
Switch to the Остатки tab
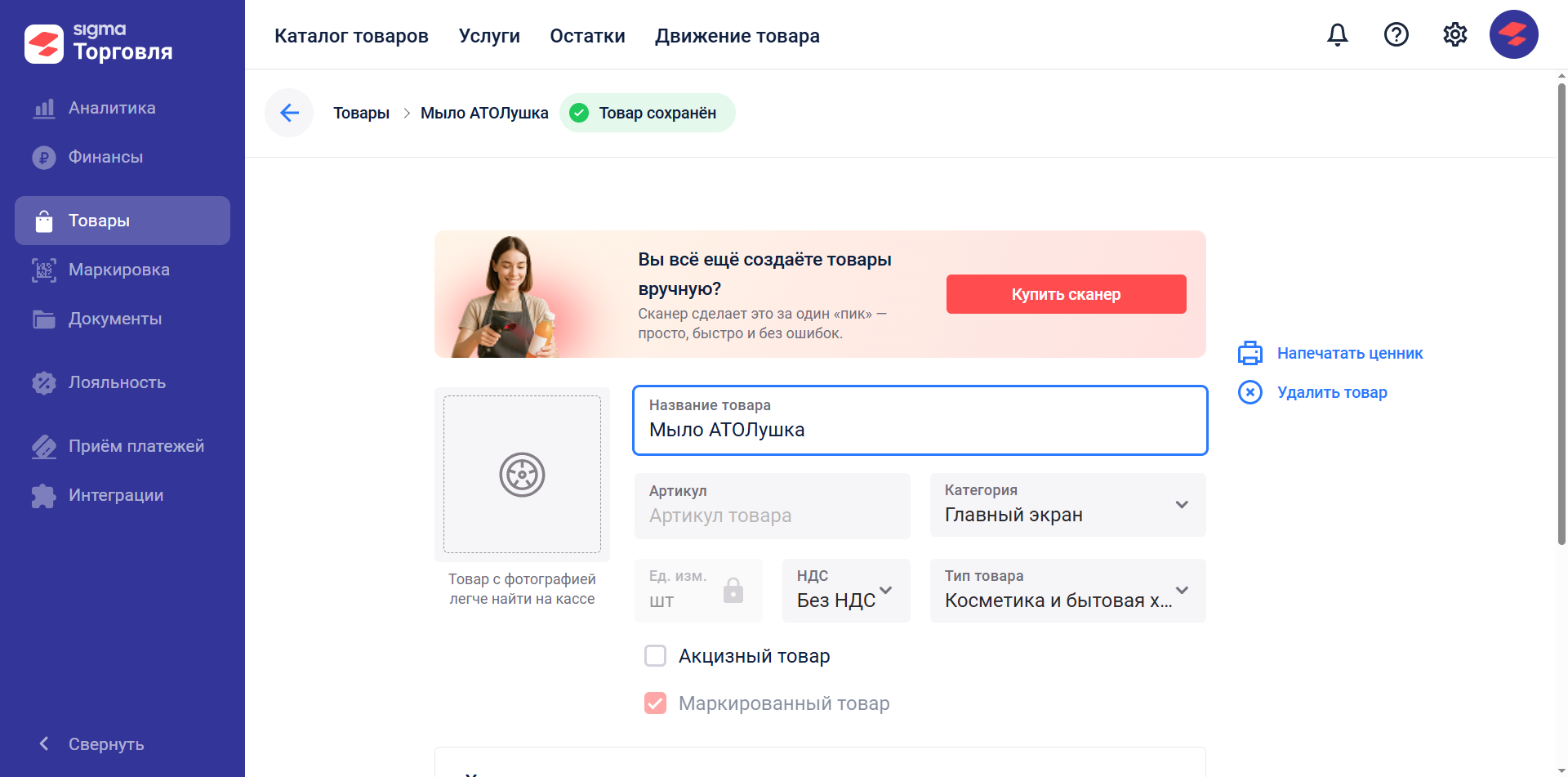click(587, 36)
